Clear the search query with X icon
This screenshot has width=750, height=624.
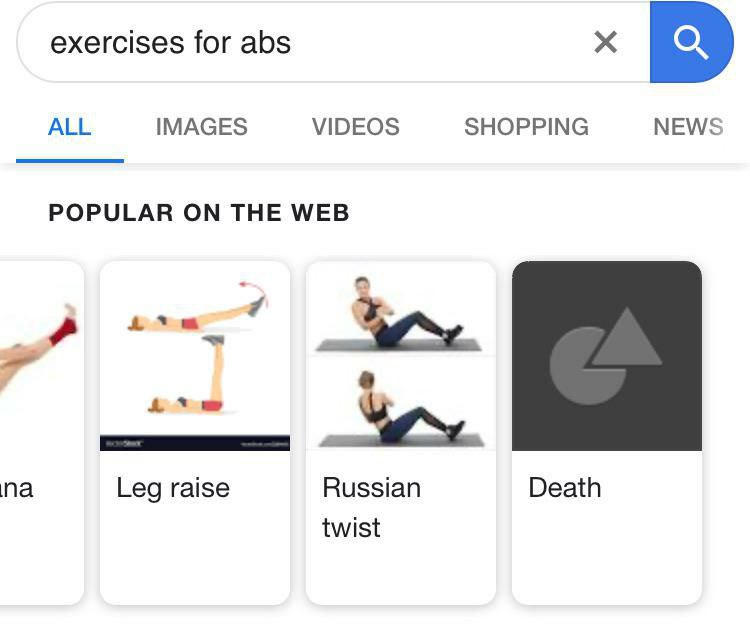tap(606, 42)
